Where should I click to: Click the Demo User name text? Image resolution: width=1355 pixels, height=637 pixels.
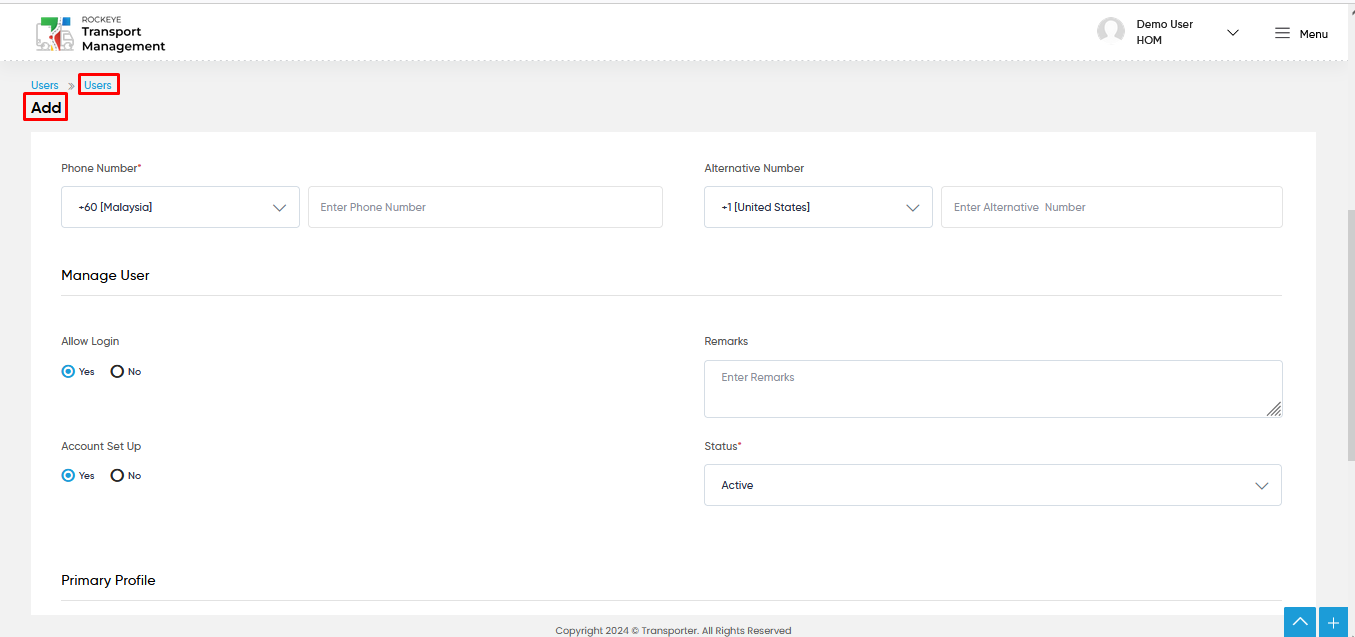point(1165,24)
